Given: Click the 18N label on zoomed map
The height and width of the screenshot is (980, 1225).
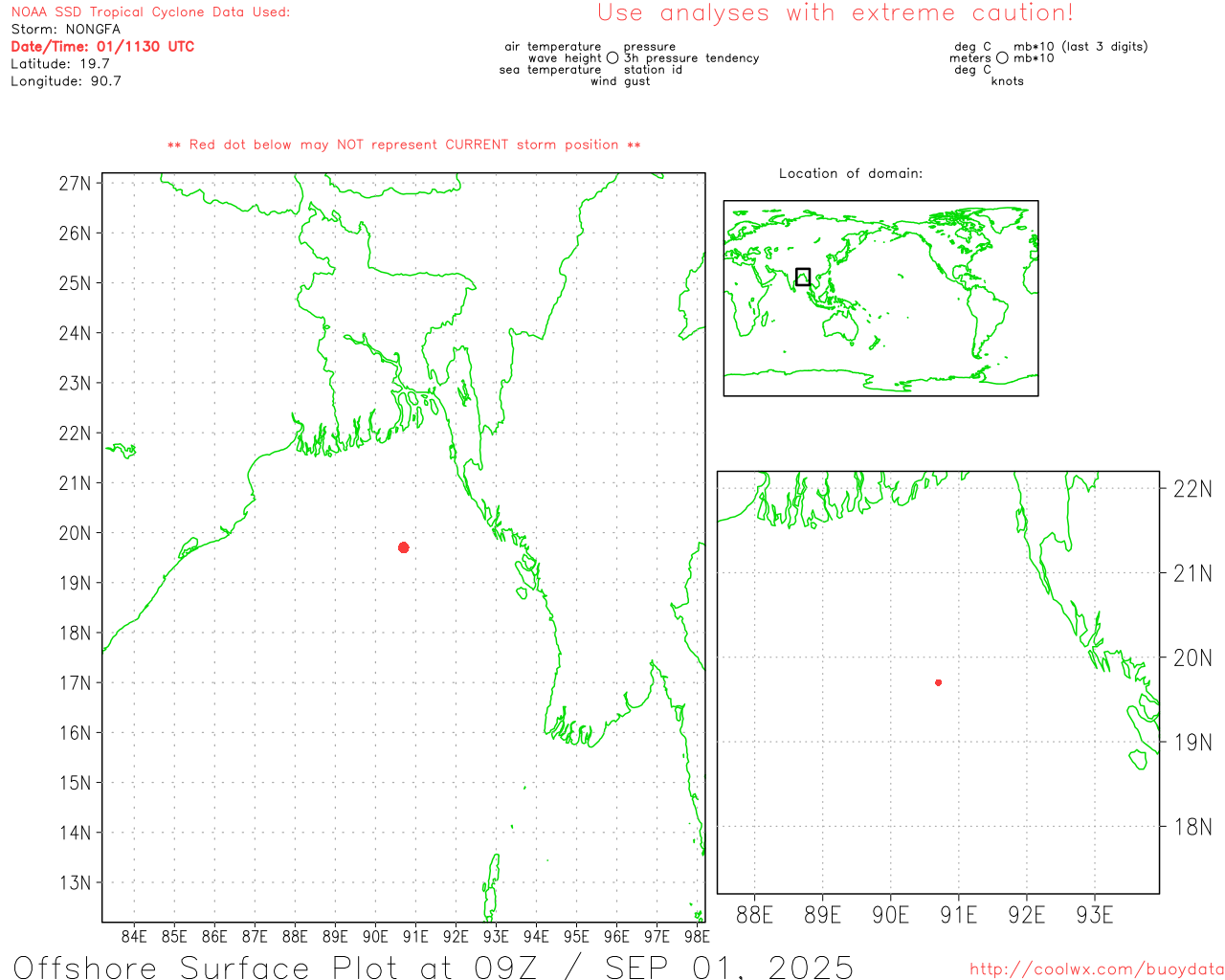Looking at the screenshot, I should coord(1192,827).
